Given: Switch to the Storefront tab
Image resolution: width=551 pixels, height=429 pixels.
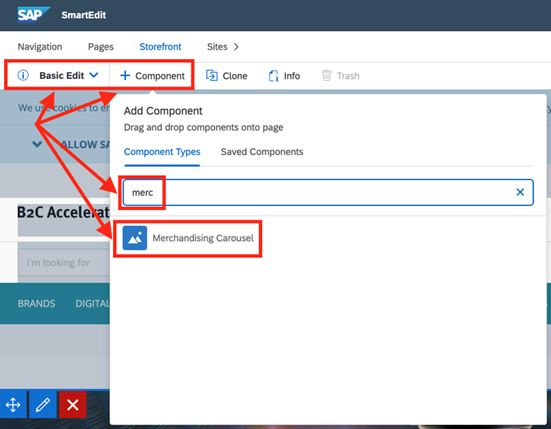Looking at the screenshot, I should [x=160, y=47].
